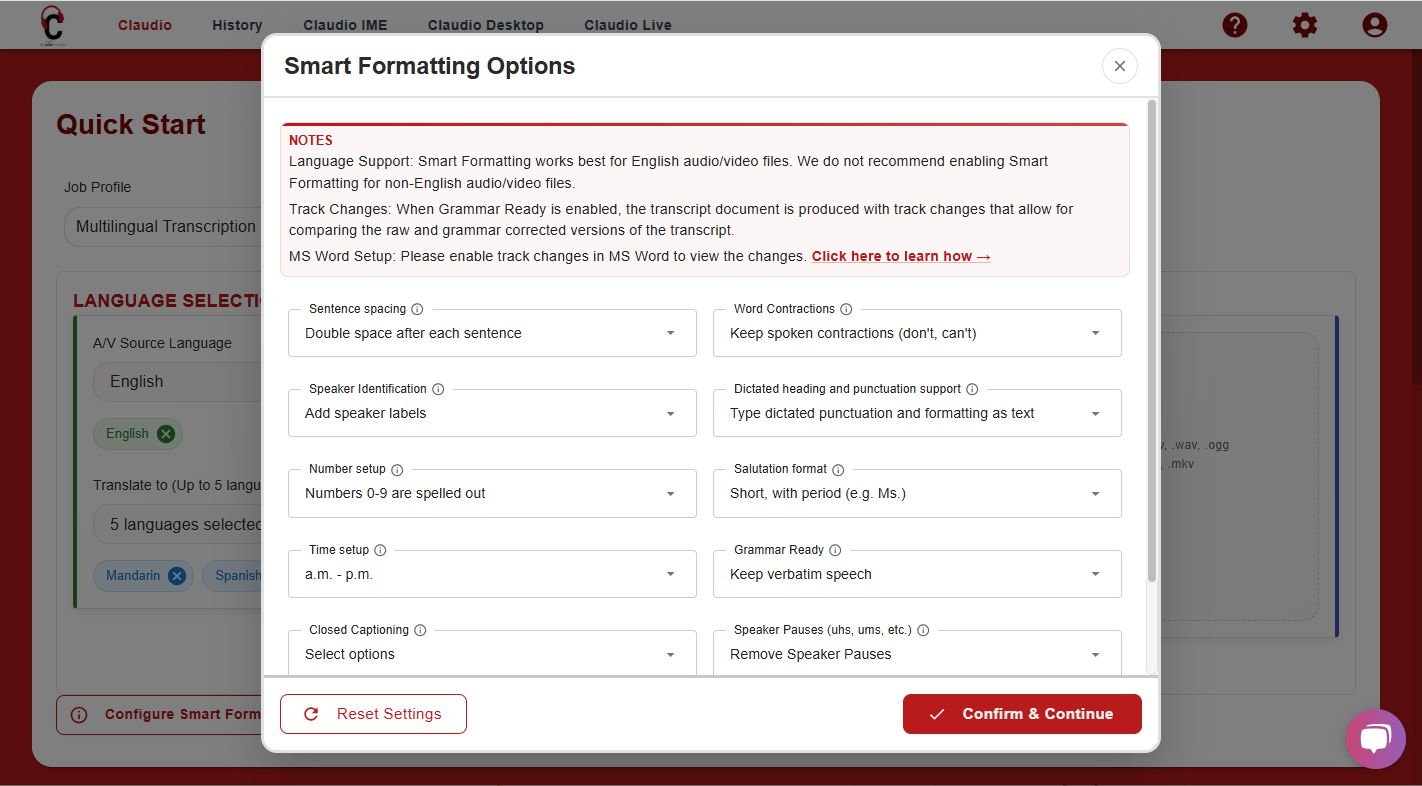Expand the Time setup dropdown
Viewport: 1422px width, 786px height.
pos(492,574)
